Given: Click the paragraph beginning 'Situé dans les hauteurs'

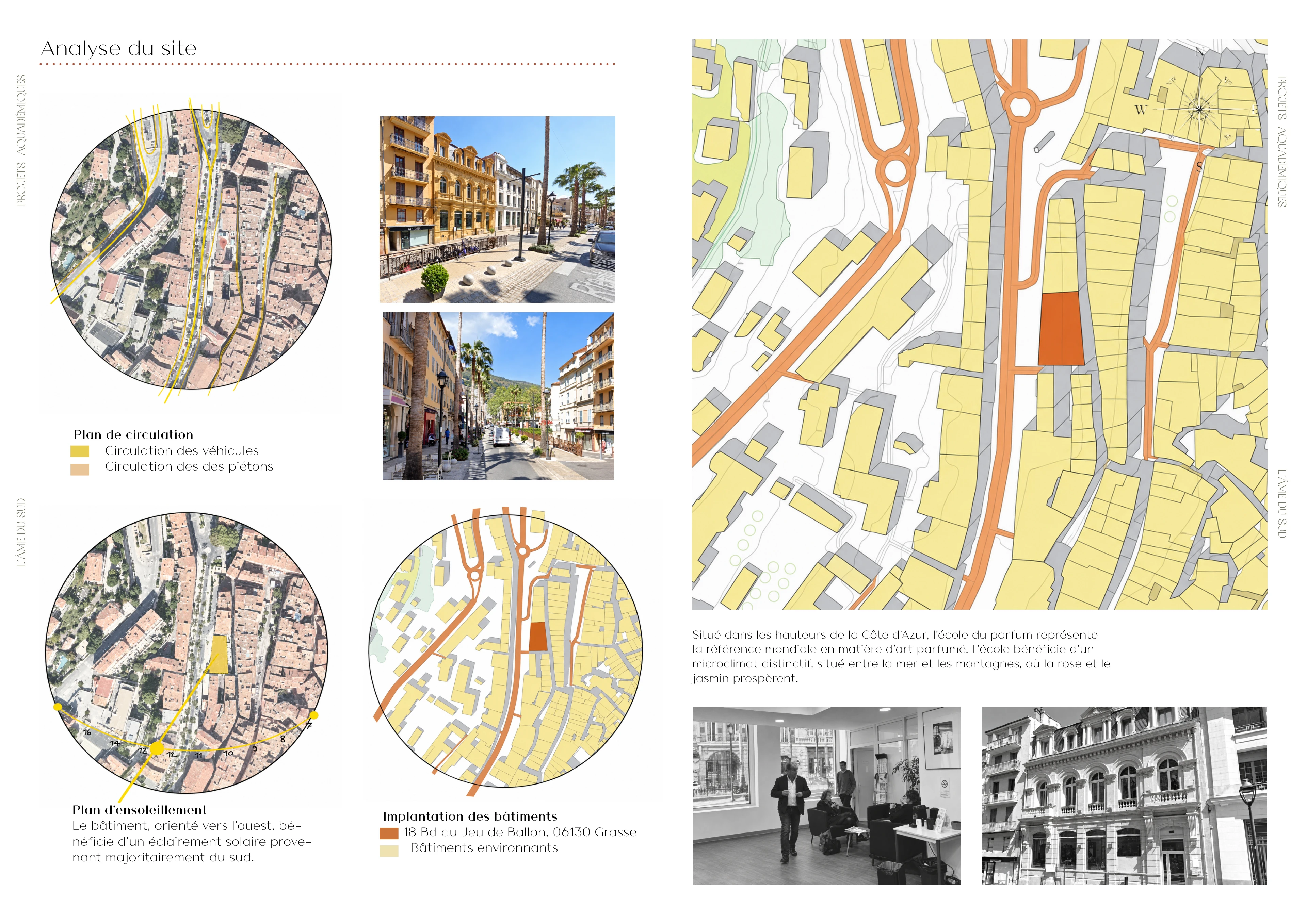Looking at the screenshot, I should pos(901,656).
